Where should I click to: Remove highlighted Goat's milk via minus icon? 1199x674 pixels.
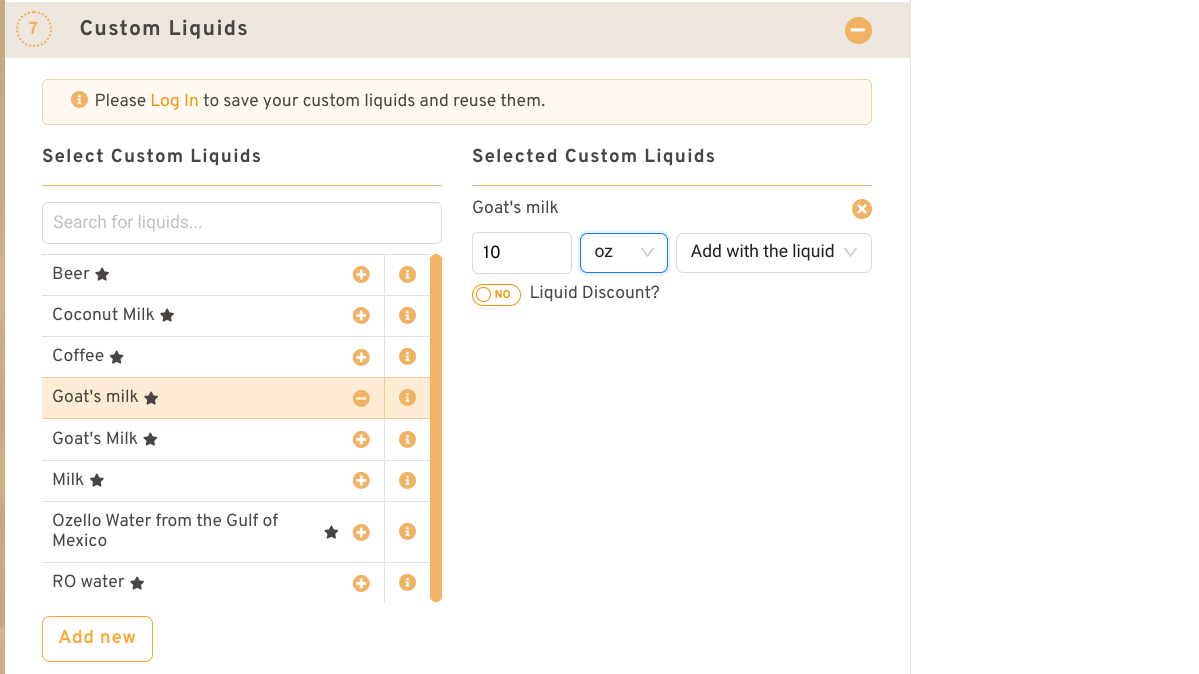(361, 398)
